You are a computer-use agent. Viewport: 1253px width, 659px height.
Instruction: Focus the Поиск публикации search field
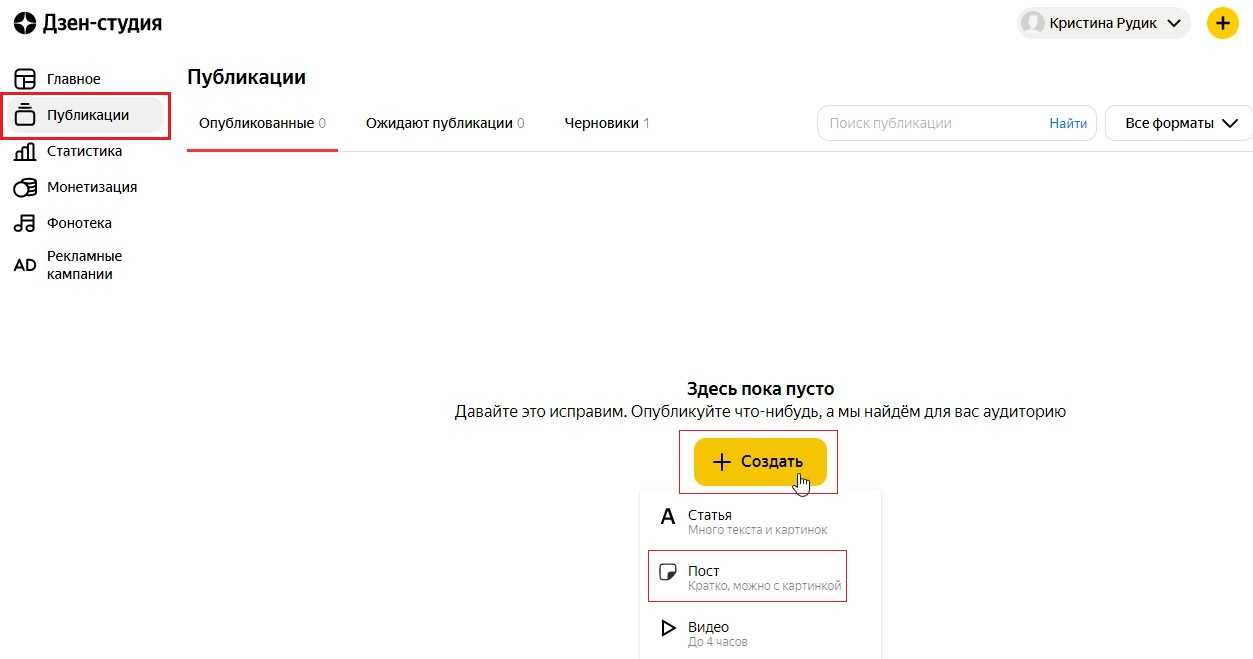[x=930, y=123]
